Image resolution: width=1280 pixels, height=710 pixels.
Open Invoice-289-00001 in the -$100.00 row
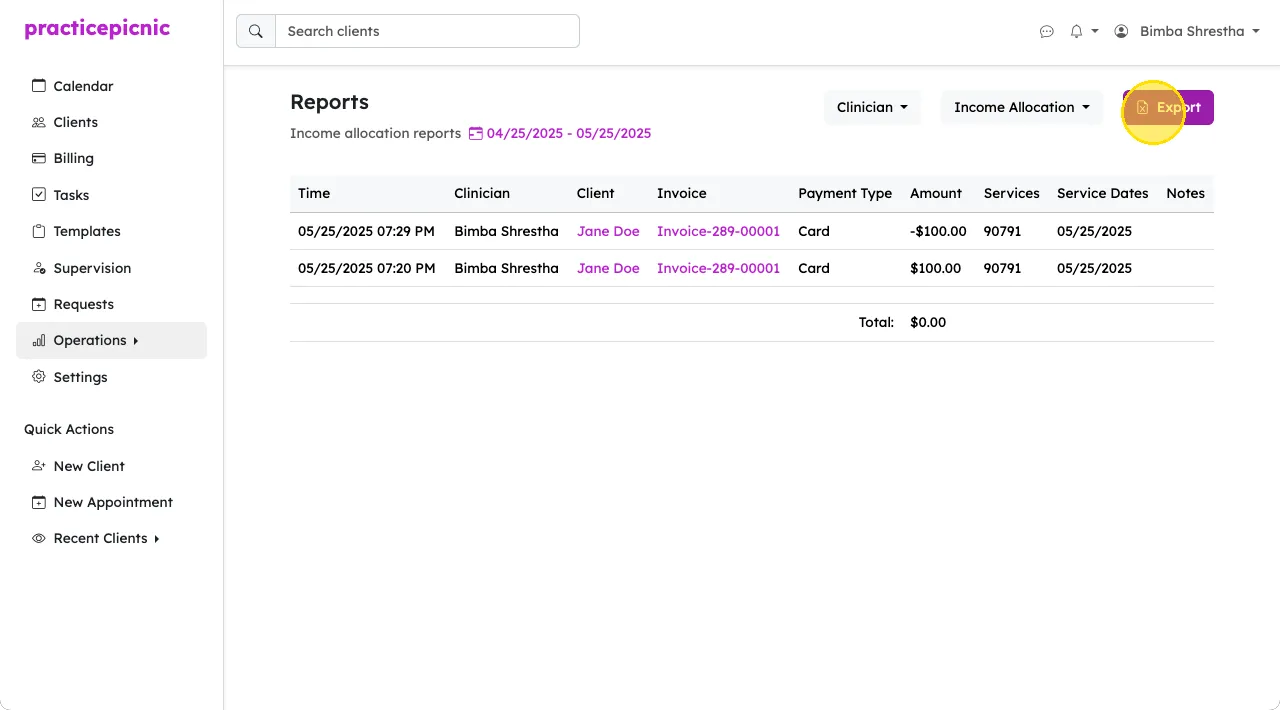(x=718, y=231)
